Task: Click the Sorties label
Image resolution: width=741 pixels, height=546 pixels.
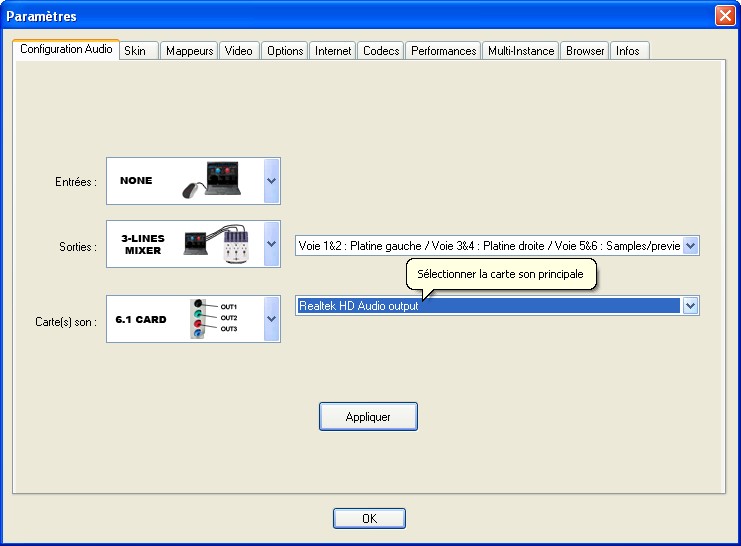Action: [78, 247]
